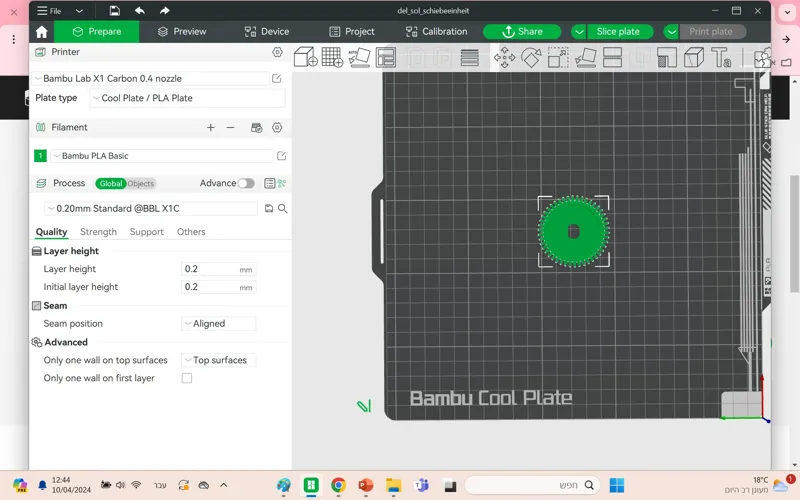This screenshot has height=500, width=800.
Task: Search process settings magnifier icon
Action: click(283, 208)
